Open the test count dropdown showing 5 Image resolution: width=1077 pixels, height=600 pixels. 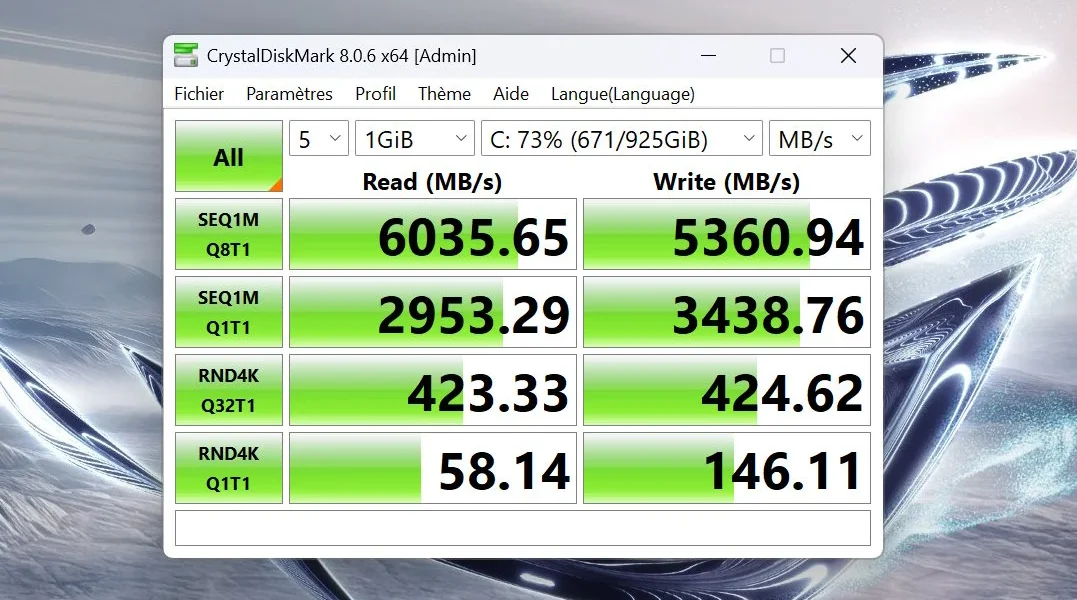pos(318,138)
